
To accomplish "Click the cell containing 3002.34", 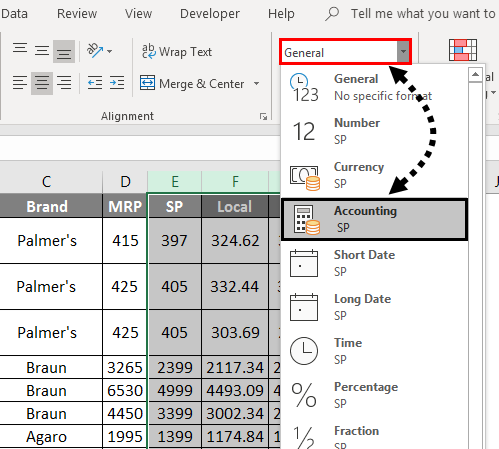I will tap(235, 413).
